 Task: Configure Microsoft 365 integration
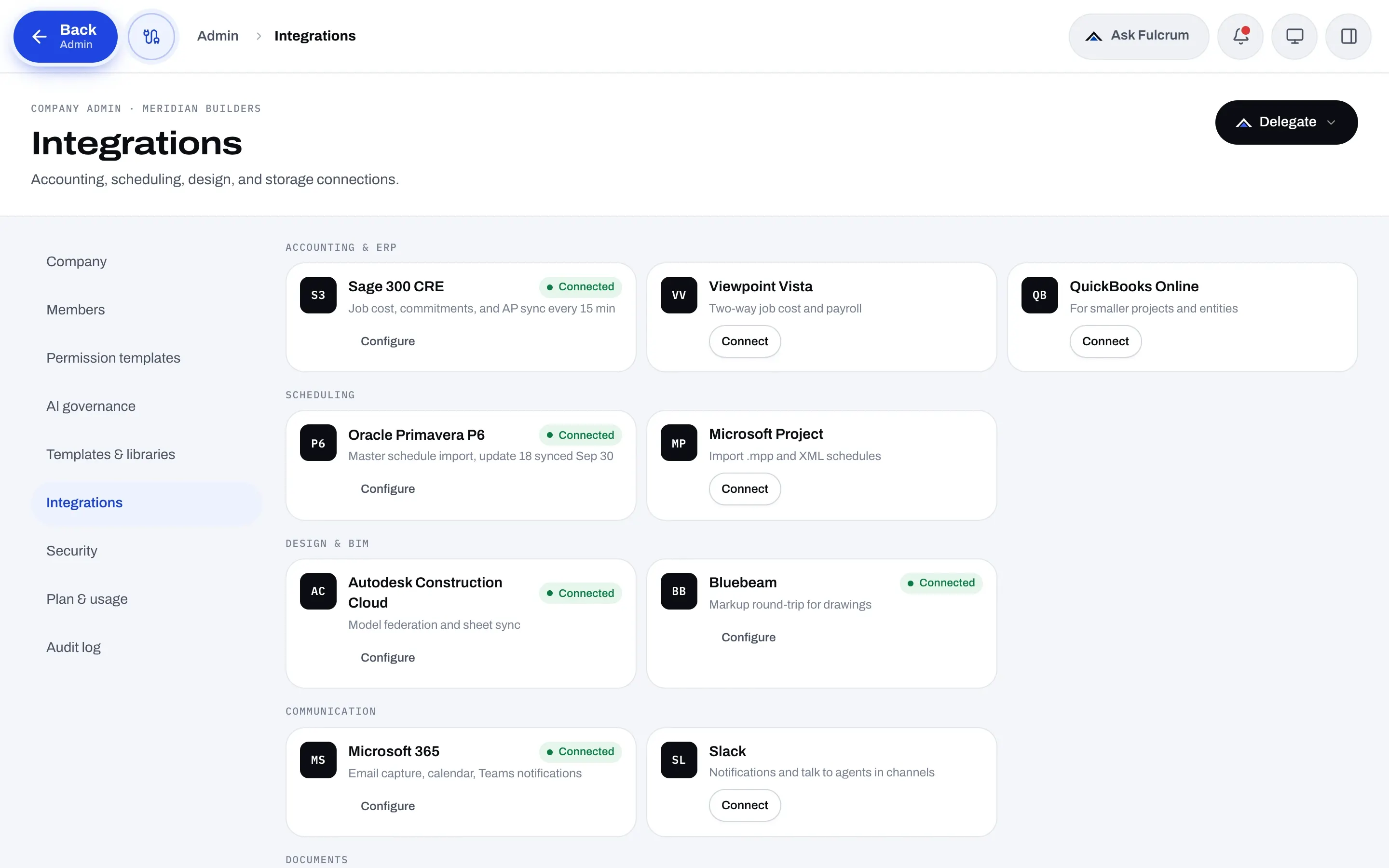point(387,806)
